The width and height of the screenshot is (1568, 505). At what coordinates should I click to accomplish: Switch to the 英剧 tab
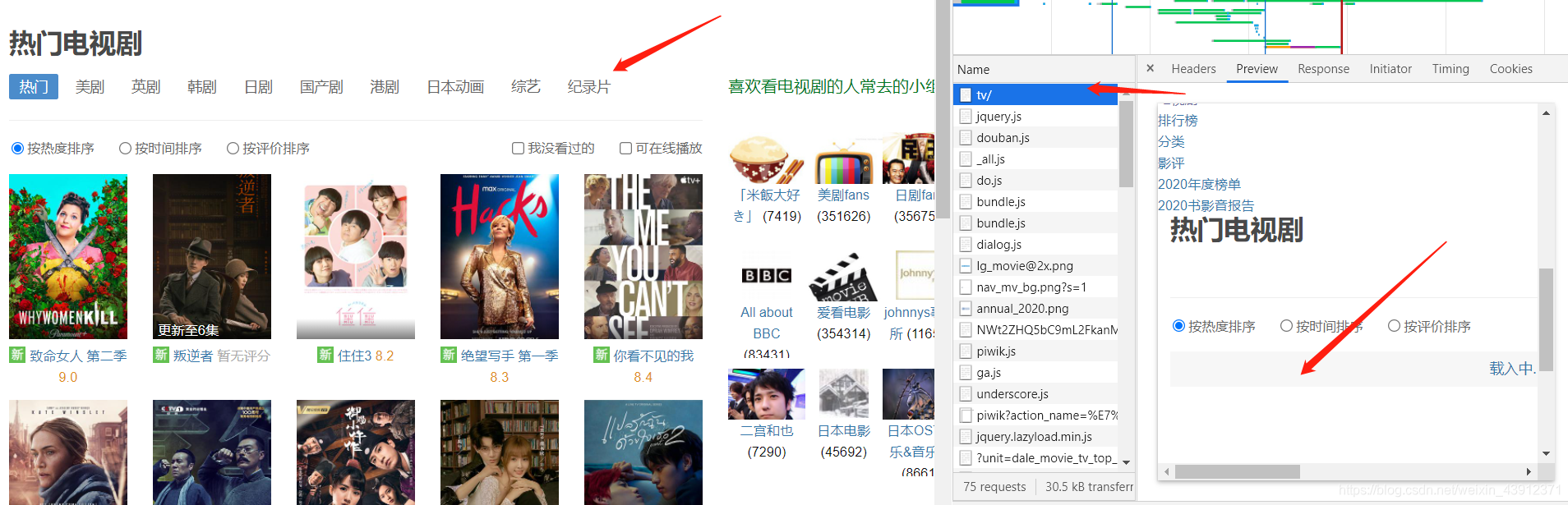pos(145,86)
